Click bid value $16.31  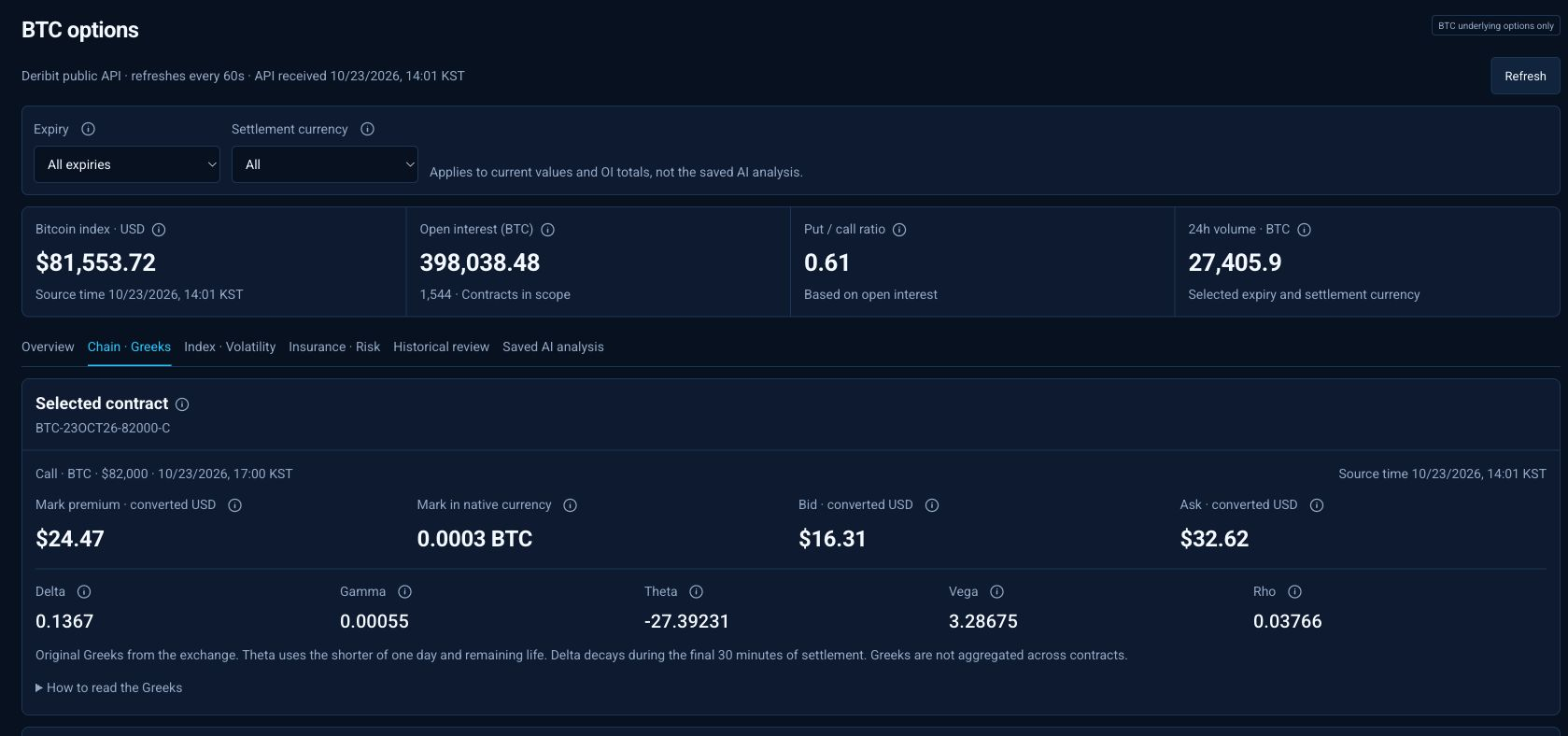click(x=832, y=539)
